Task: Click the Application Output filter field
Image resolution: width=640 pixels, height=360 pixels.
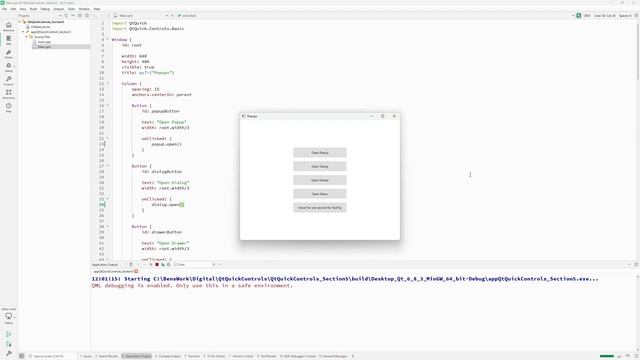Action: pyautogui.click(x=194, y=264)
